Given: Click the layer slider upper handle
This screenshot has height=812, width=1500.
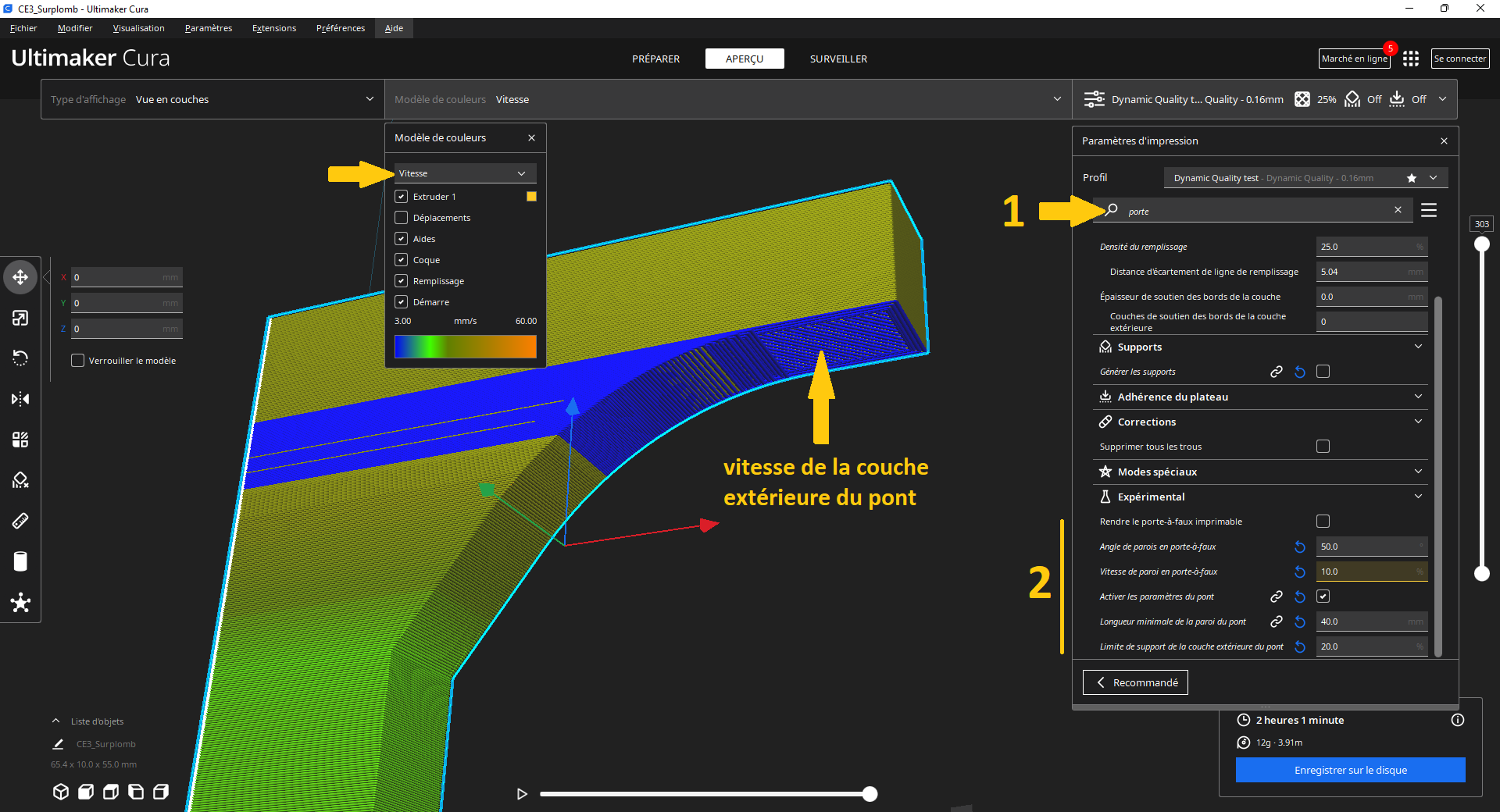Looking at the screenshot, I should (1482, 244).
